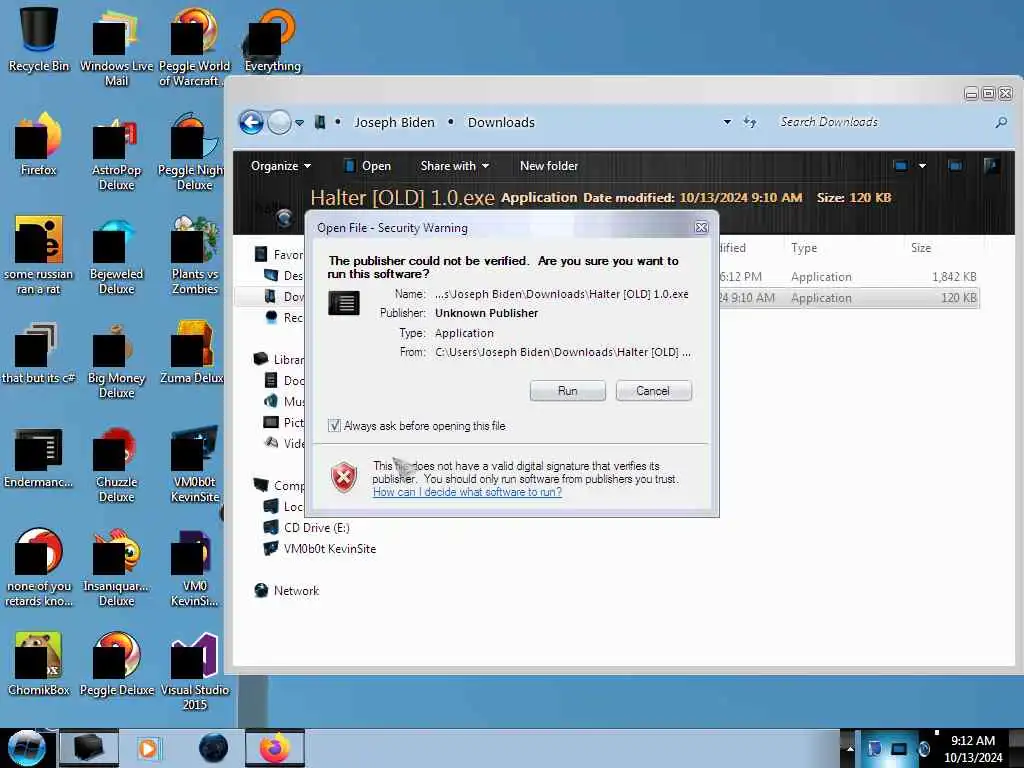Open 'How can I decide what software to run?'
Viewport: 1024px width, 768px height.
(x=467, y=492)
